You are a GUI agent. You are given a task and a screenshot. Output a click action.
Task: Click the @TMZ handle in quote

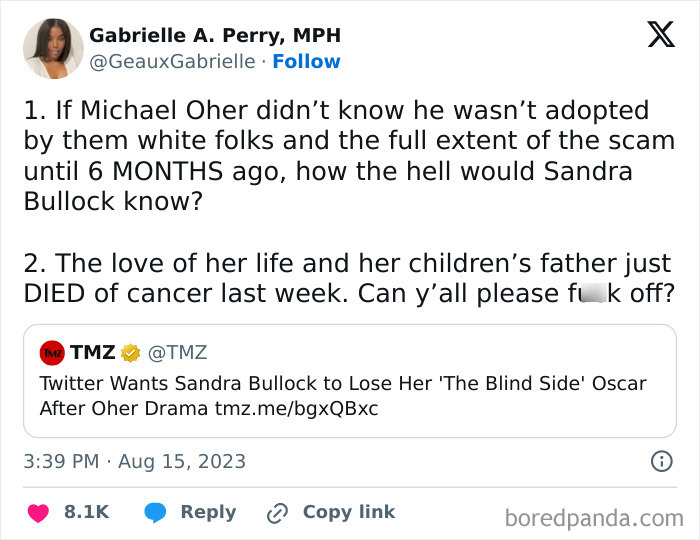click(177, 352)
